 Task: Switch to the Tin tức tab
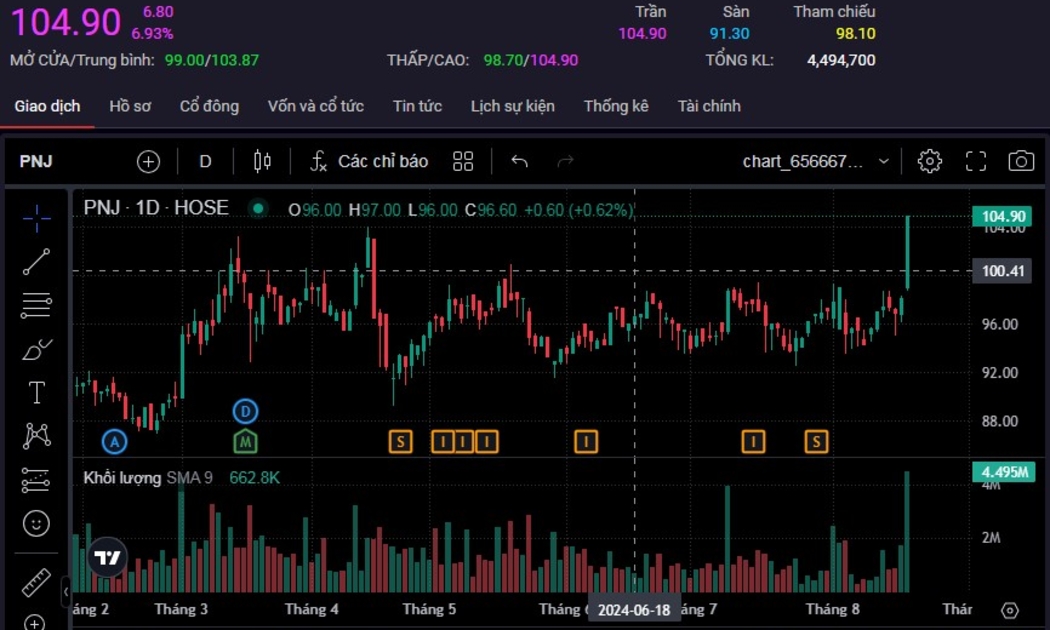417,106
